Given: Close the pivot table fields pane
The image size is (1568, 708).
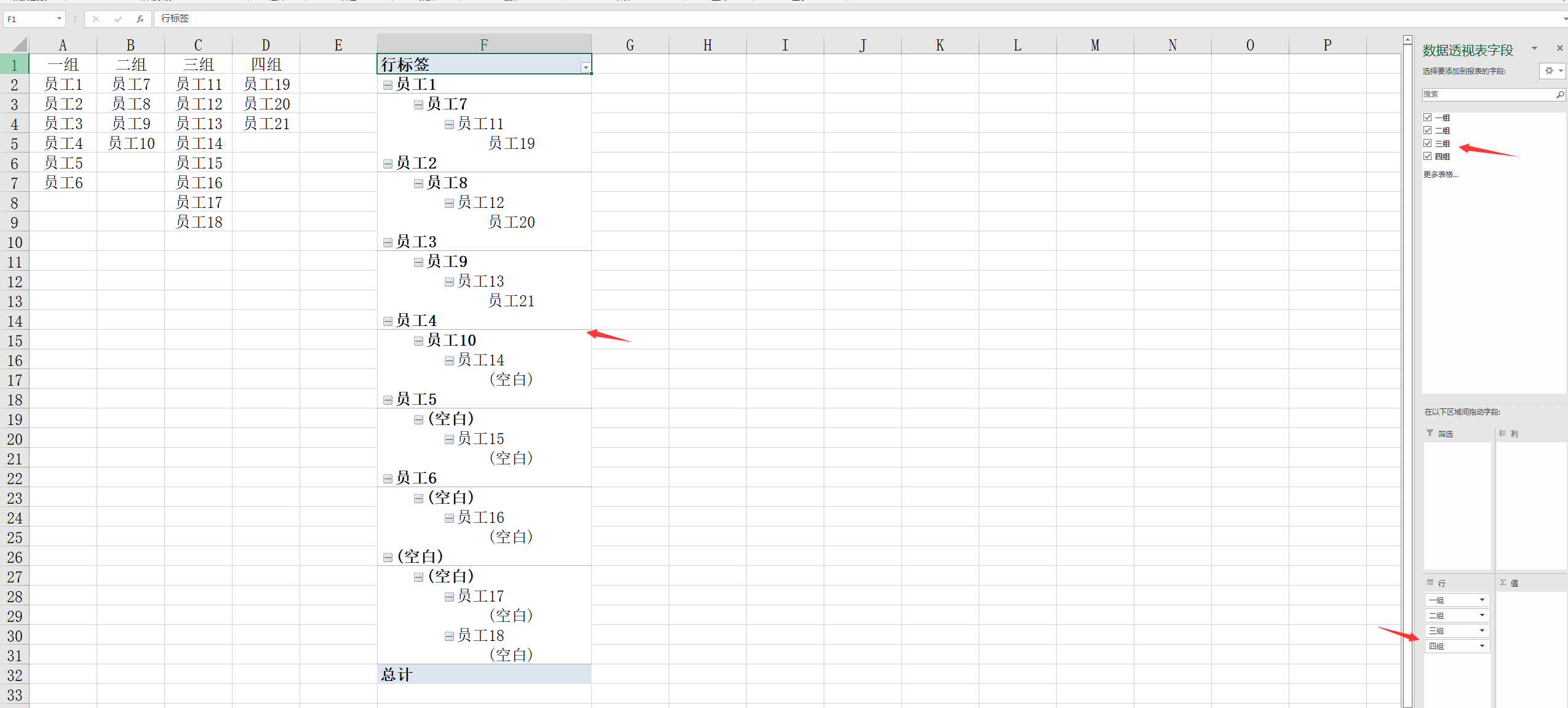Looking at the screenshot, I should pos(1559,48).
